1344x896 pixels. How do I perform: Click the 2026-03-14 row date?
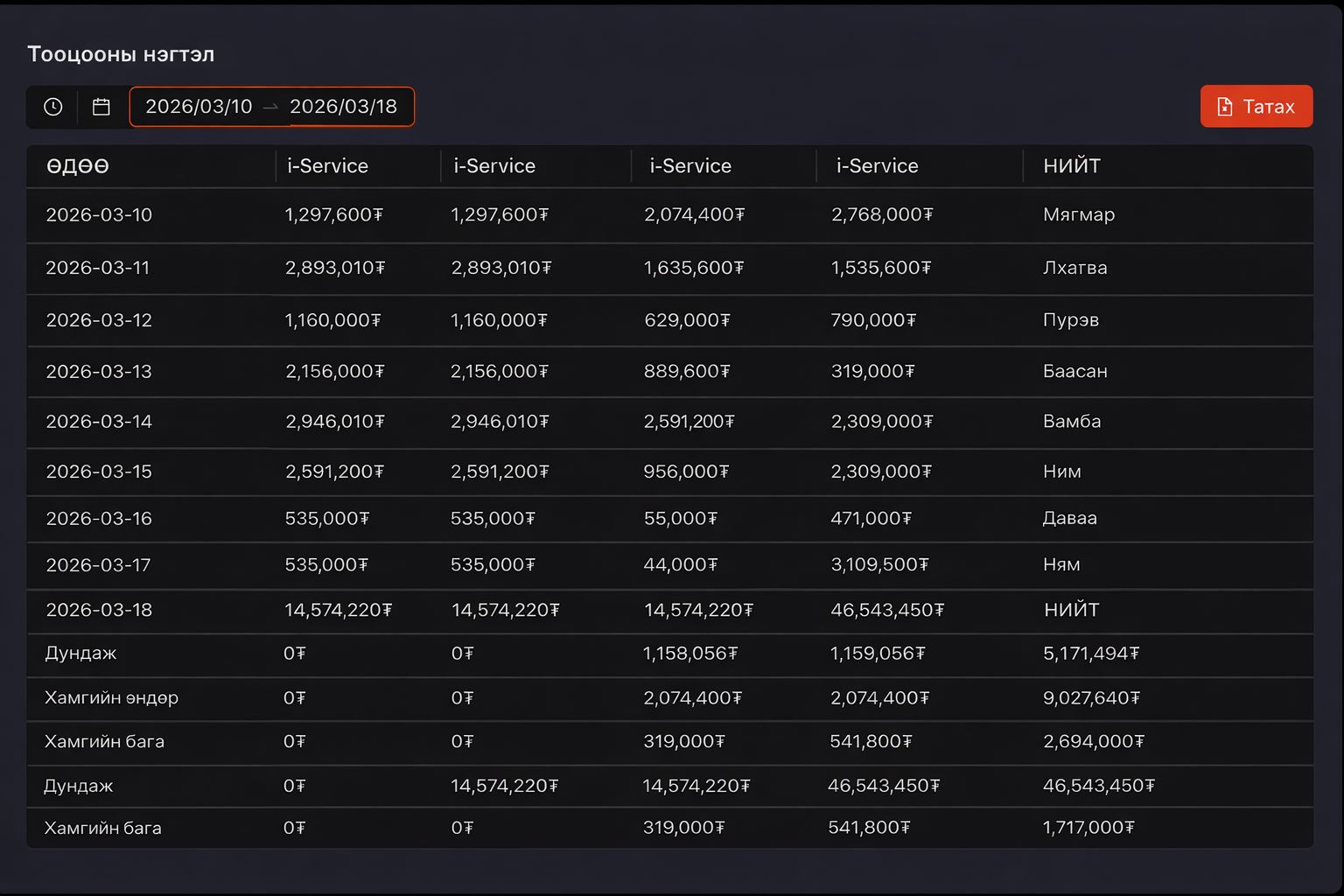point(99,422)
